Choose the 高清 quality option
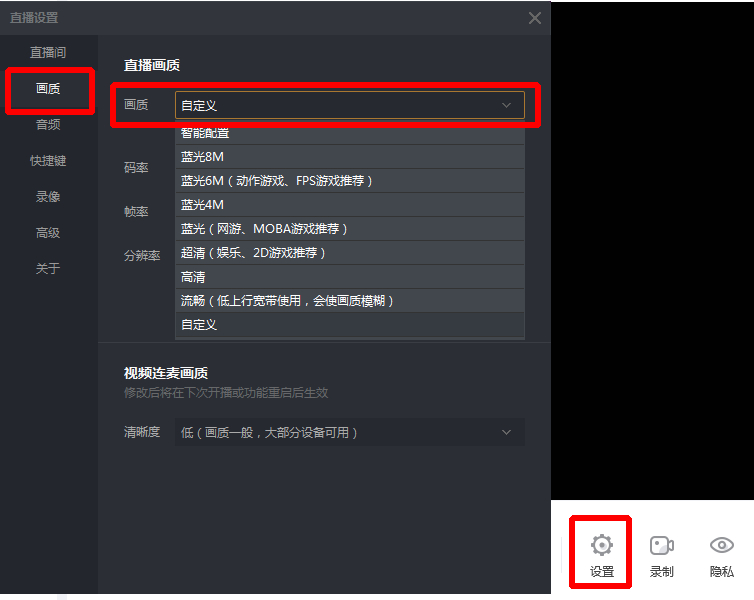This screenshot has height=600, width=754. click(x=350, y=277)
